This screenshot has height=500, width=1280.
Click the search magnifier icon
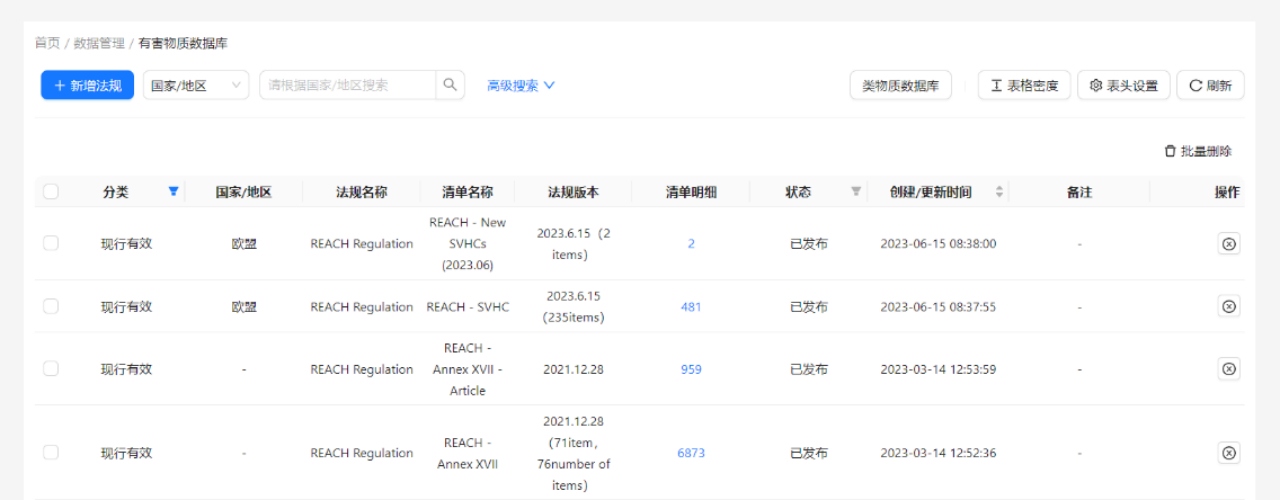450,85
